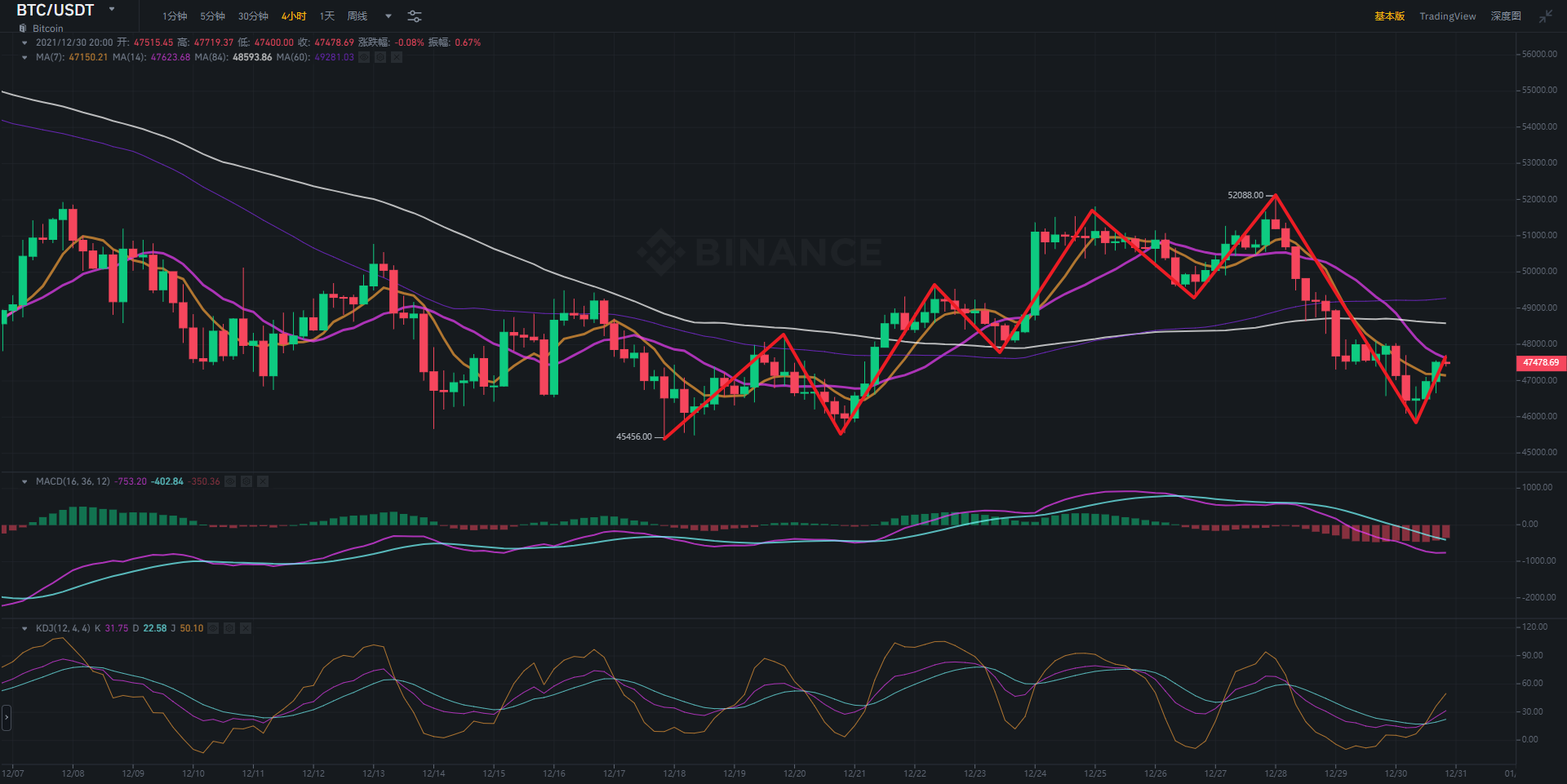Open the 深度图 depth chart view
Viewport: 1567px width, 784px height.
click(x=1506, y=16)
